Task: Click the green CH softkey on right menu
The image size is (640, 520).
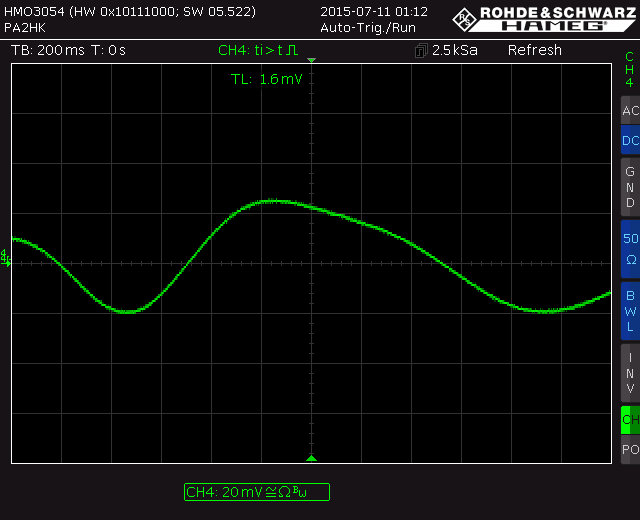Action: pyautogui.click(x=629, y=419)
